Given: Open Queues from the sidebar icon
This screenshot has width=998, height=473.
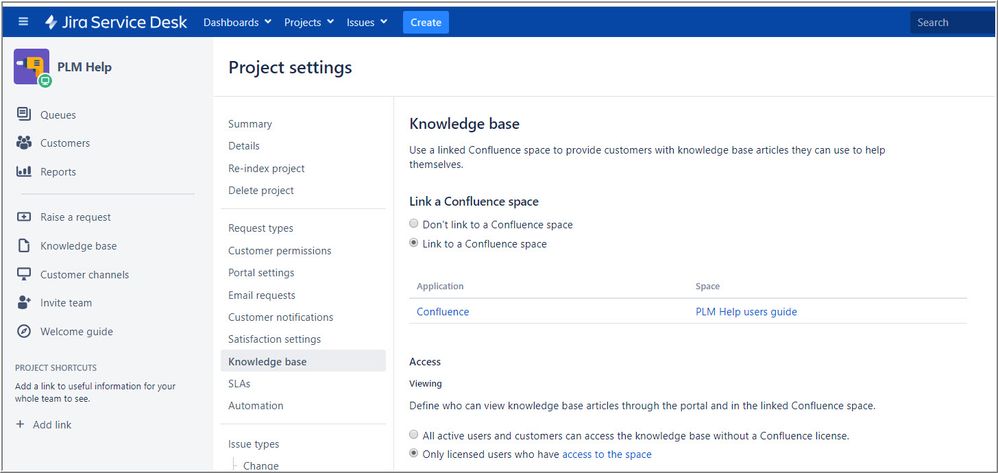Looking at the screenshot, I should click(x=24, y=115).
